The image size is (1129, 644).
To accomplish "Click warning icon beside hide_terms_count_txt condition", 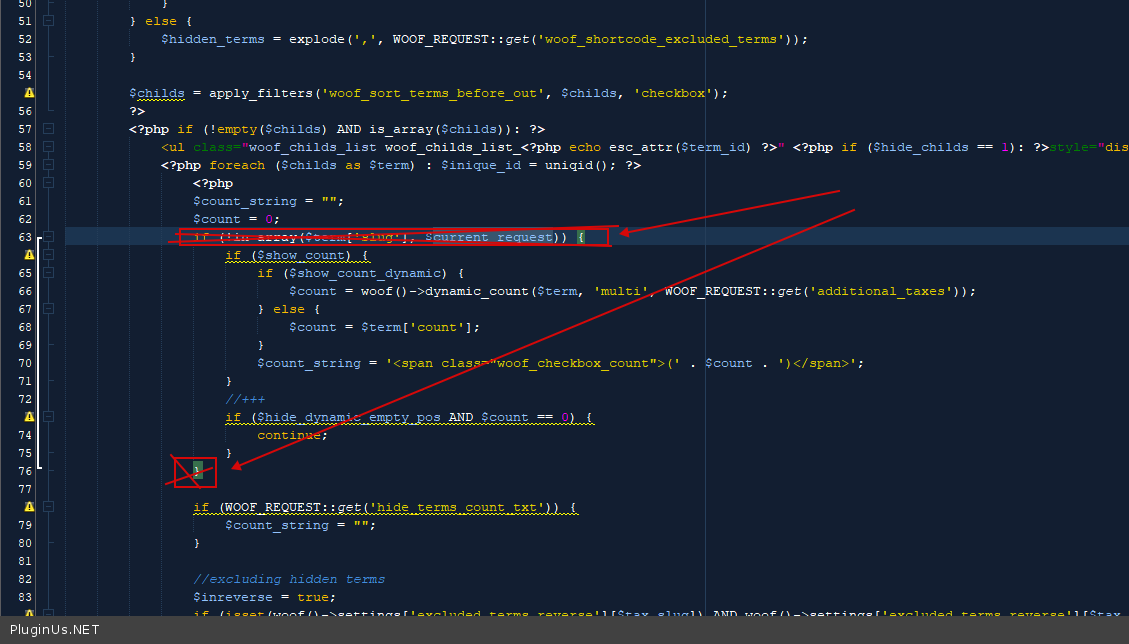I will [29, 507].
